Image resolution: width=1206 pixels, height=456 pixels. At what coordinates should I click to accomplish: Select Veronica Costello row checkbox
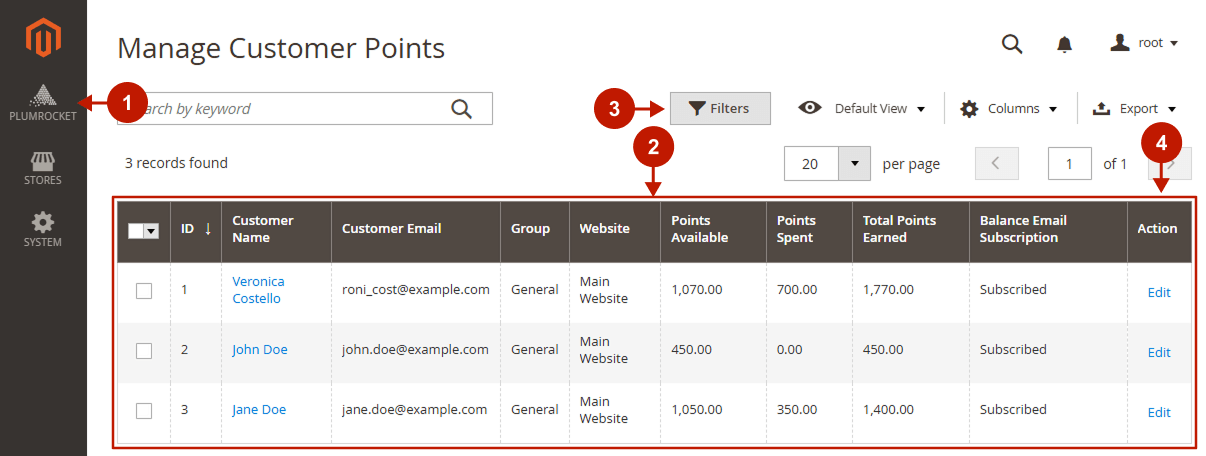[x=144, y=291]
